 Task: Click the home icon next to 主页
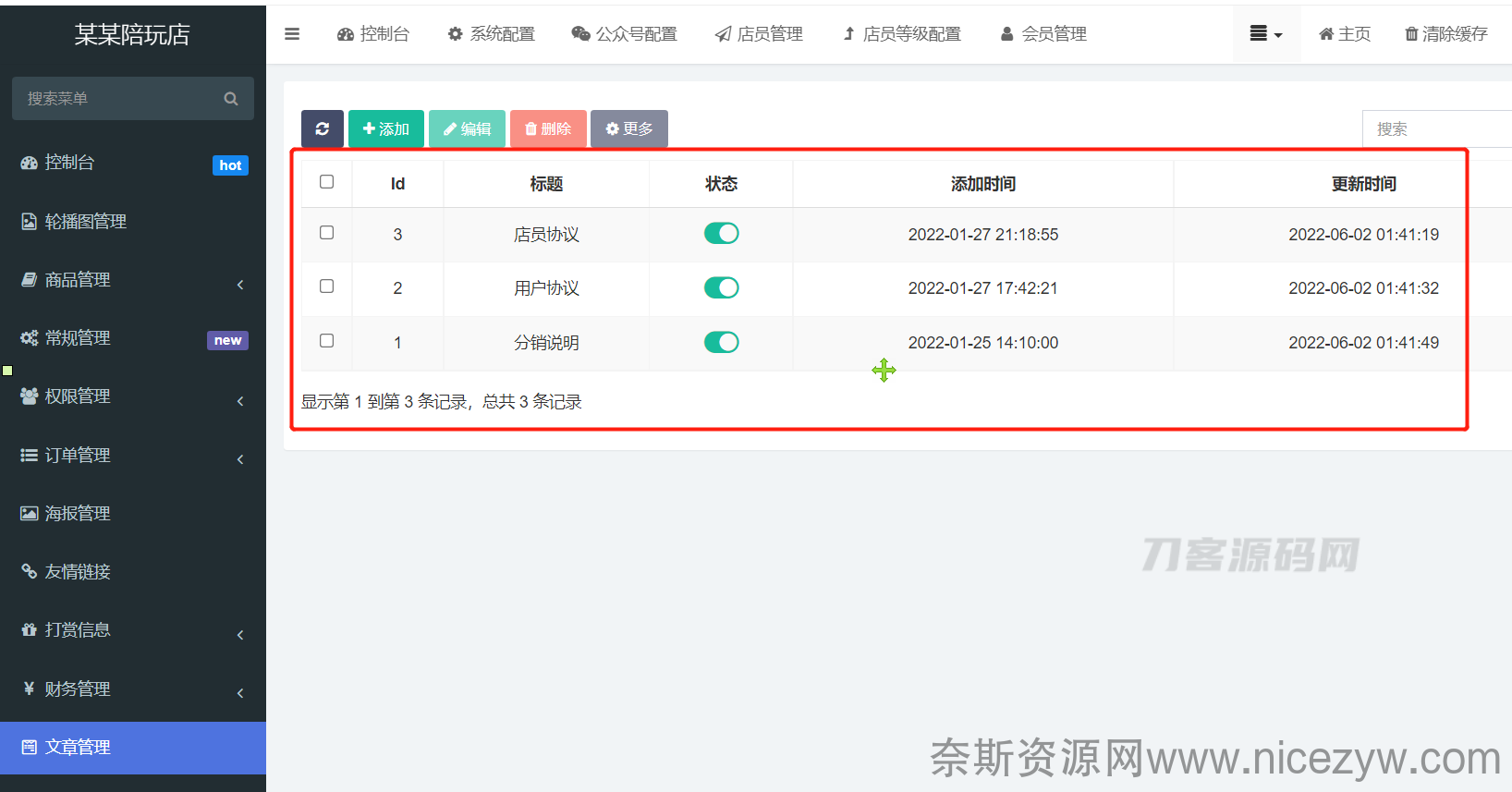point(1326,34)
